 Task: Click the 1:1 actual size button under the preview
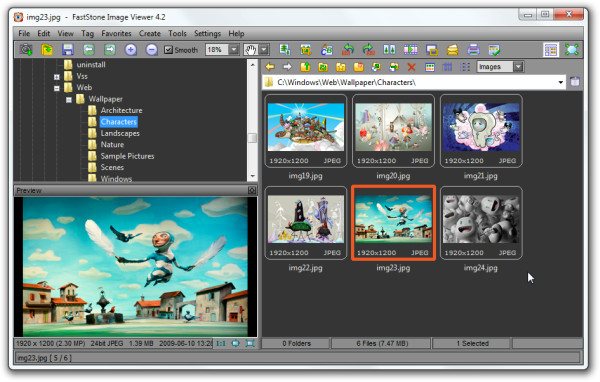coord(221,343)
